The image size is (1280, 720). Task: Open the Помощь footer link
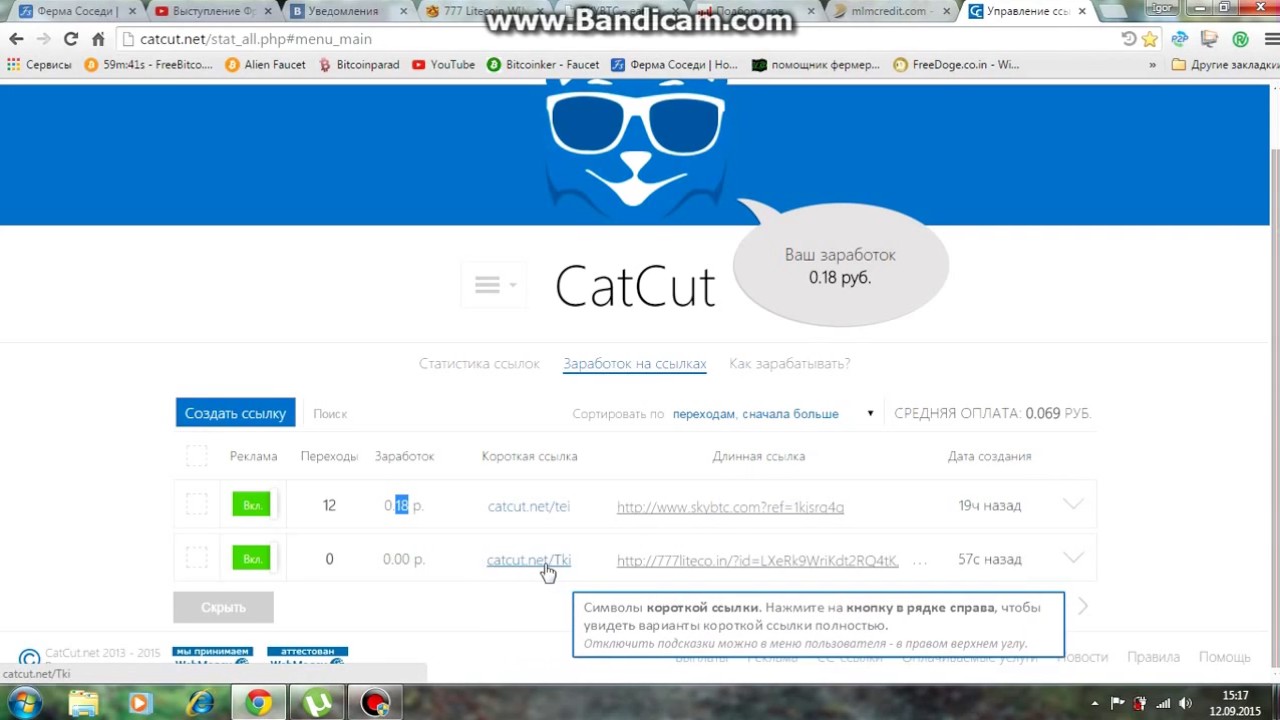pos(1225,657)
